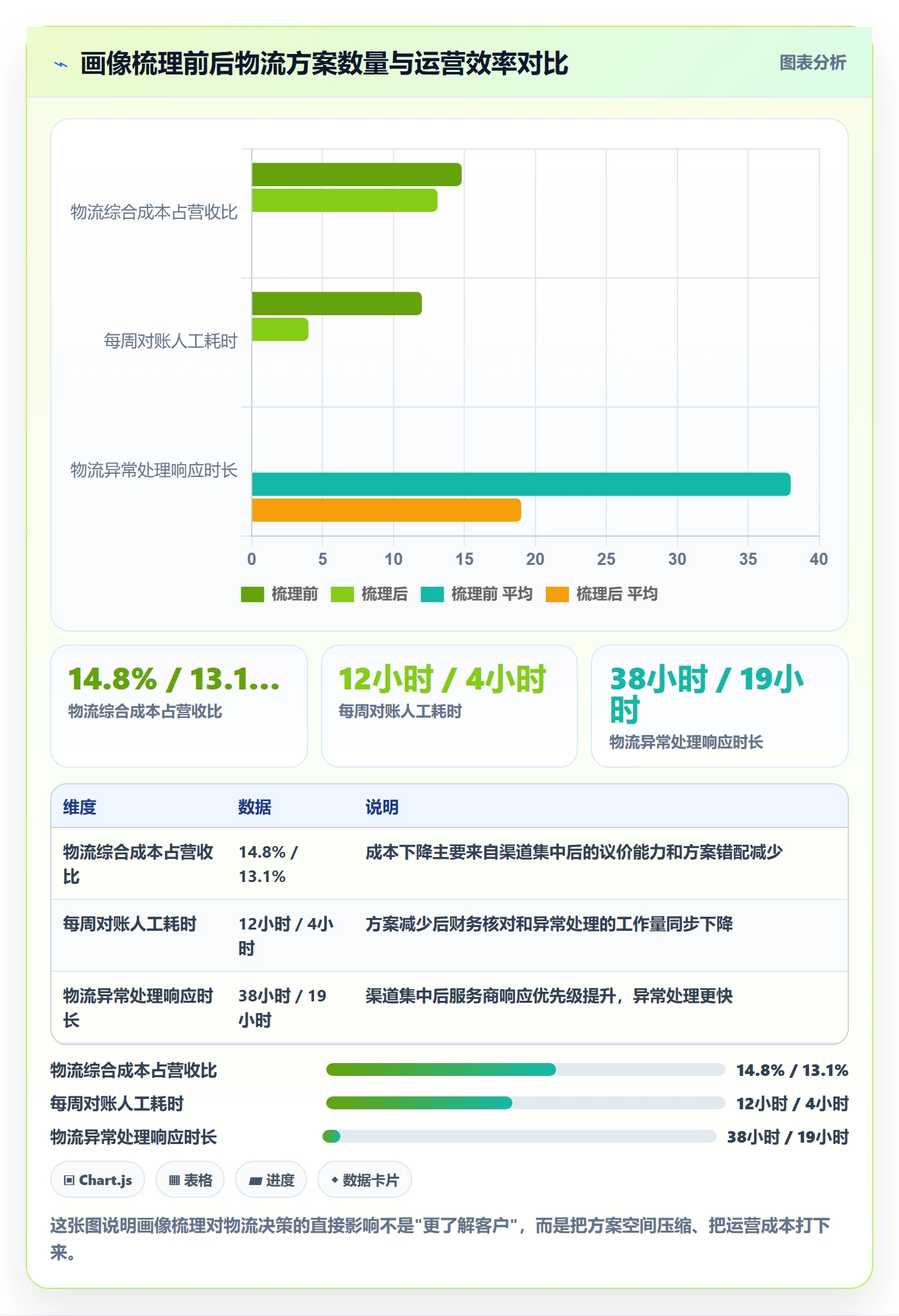Screen dimensions: 899x1316
Task: Click the chart title heading text
Action: (x=324, y=64)
